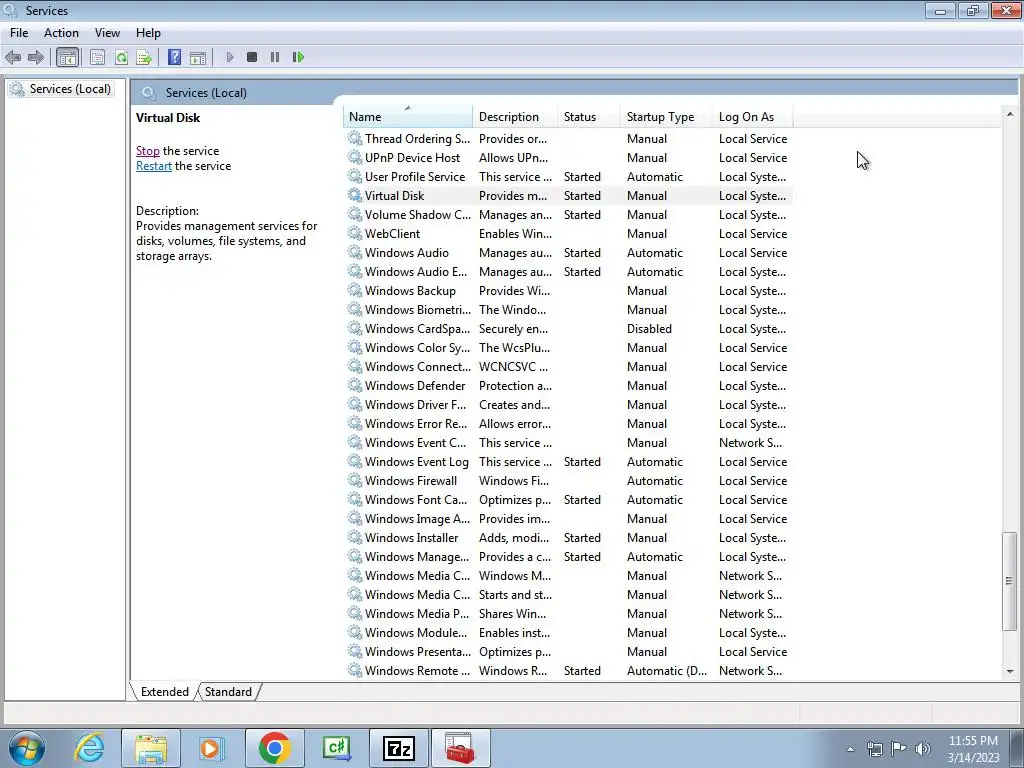The height and width of the screenshot is (768, 1024).
Task: Select the Thread Ordering service row
Action: click(568, 138)
